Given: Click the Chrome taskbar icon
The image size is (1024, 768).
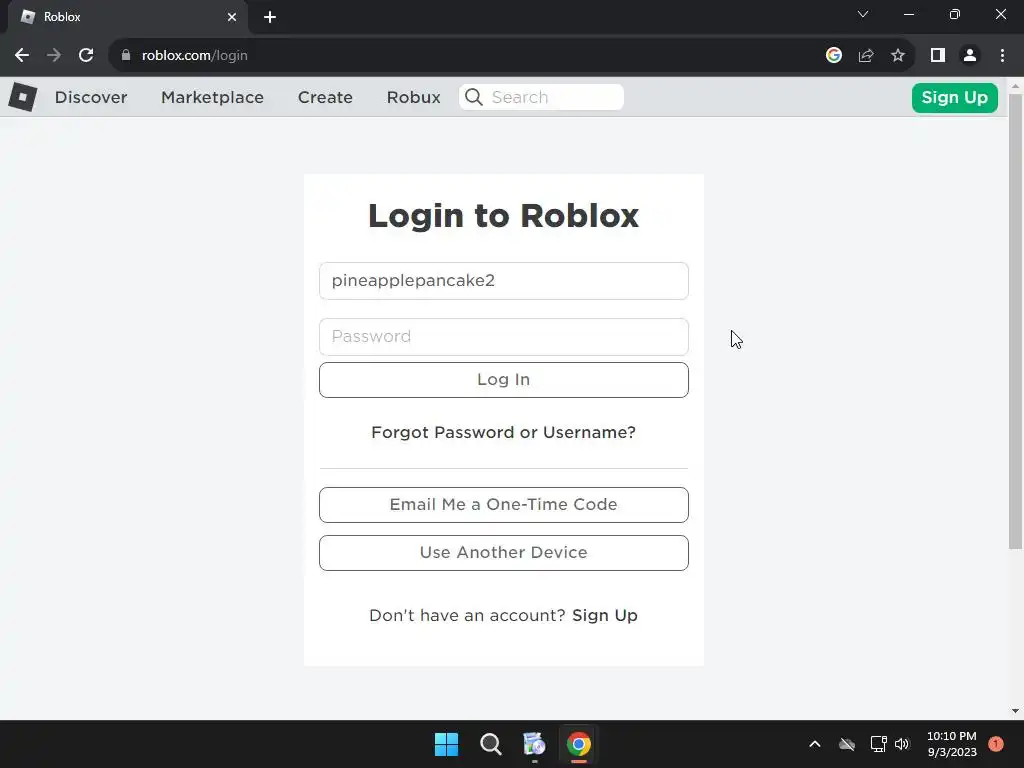Looking at the screenshot, I should pyautogui.click(x=579, y=744).
